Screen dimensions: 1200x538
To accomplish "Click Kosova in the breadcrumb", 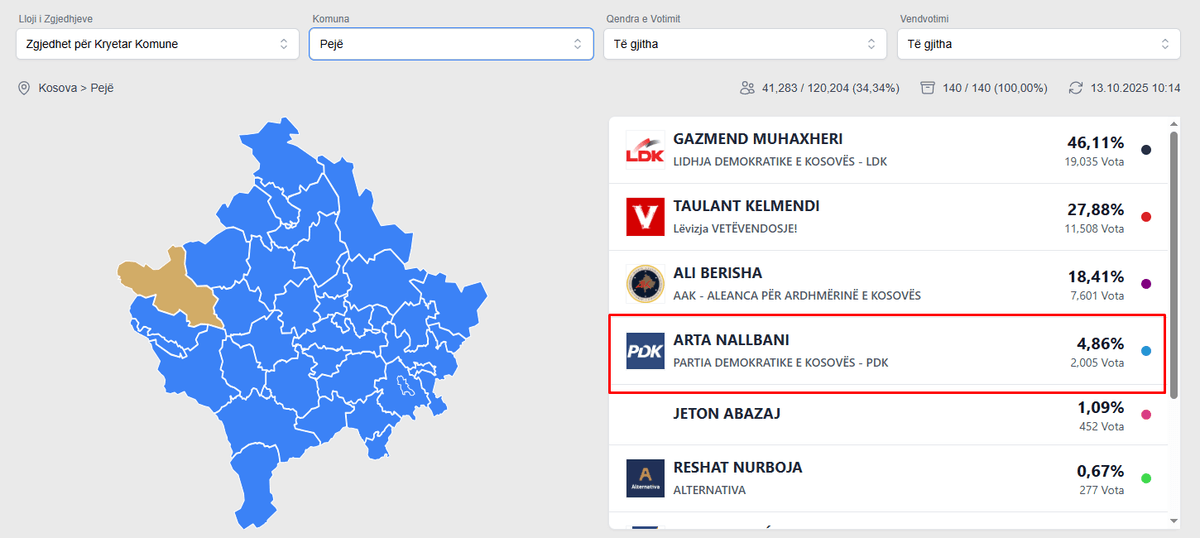I will pyautogui.click(x=58, y=88).
